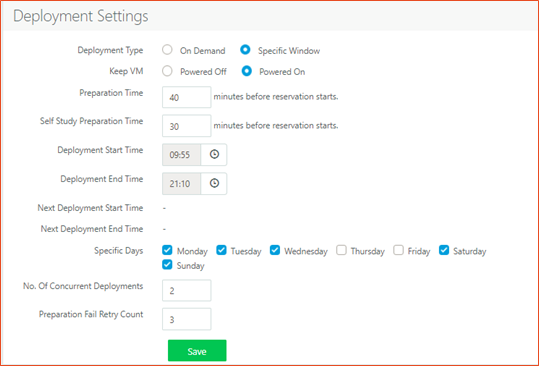Image resolution: width=539 pixels, height=366 pixels.
Task: Click the Deployment End Time field 21:10
Action: (x=182, y=184)
